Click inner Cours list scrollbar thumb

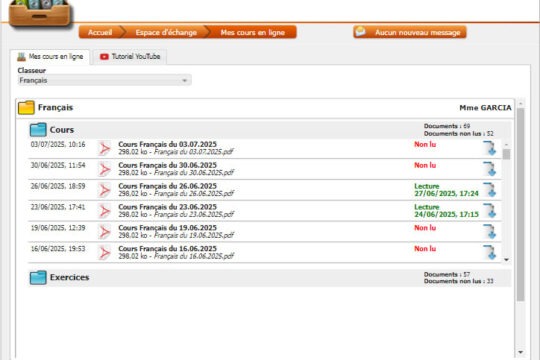click(506, 154)
